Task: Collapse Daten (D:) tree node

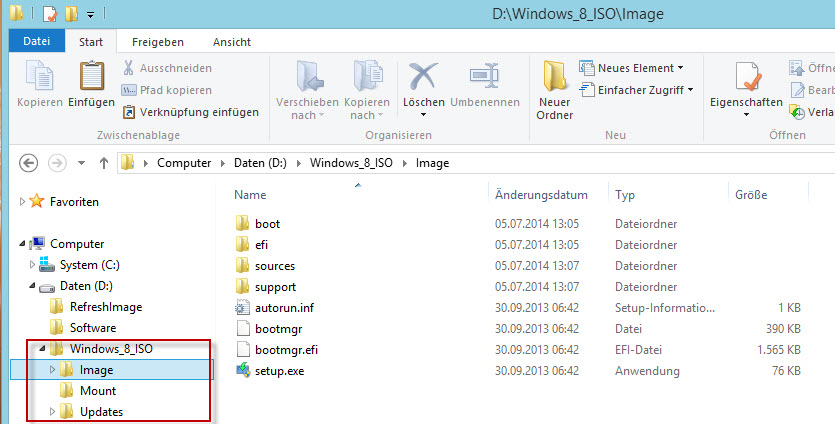Action: click(32, 286)
